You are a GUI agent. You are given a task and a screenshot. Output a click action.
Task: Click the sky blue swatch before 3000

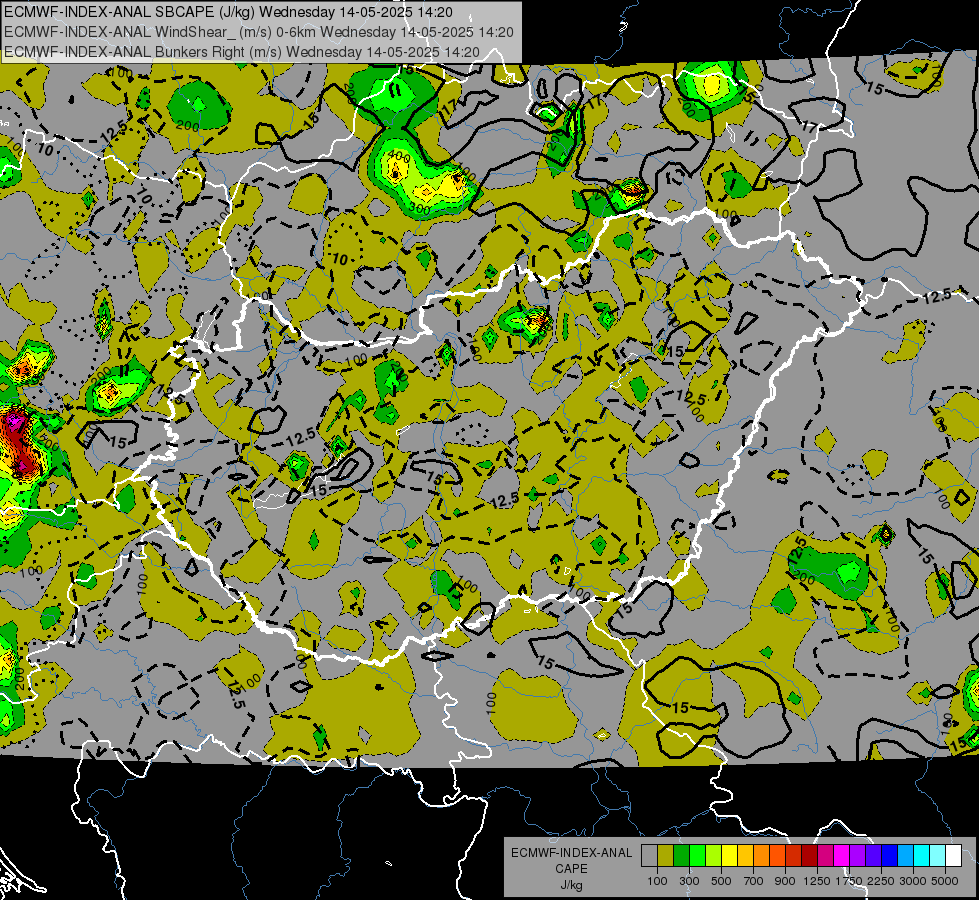[x=905, y=856]
